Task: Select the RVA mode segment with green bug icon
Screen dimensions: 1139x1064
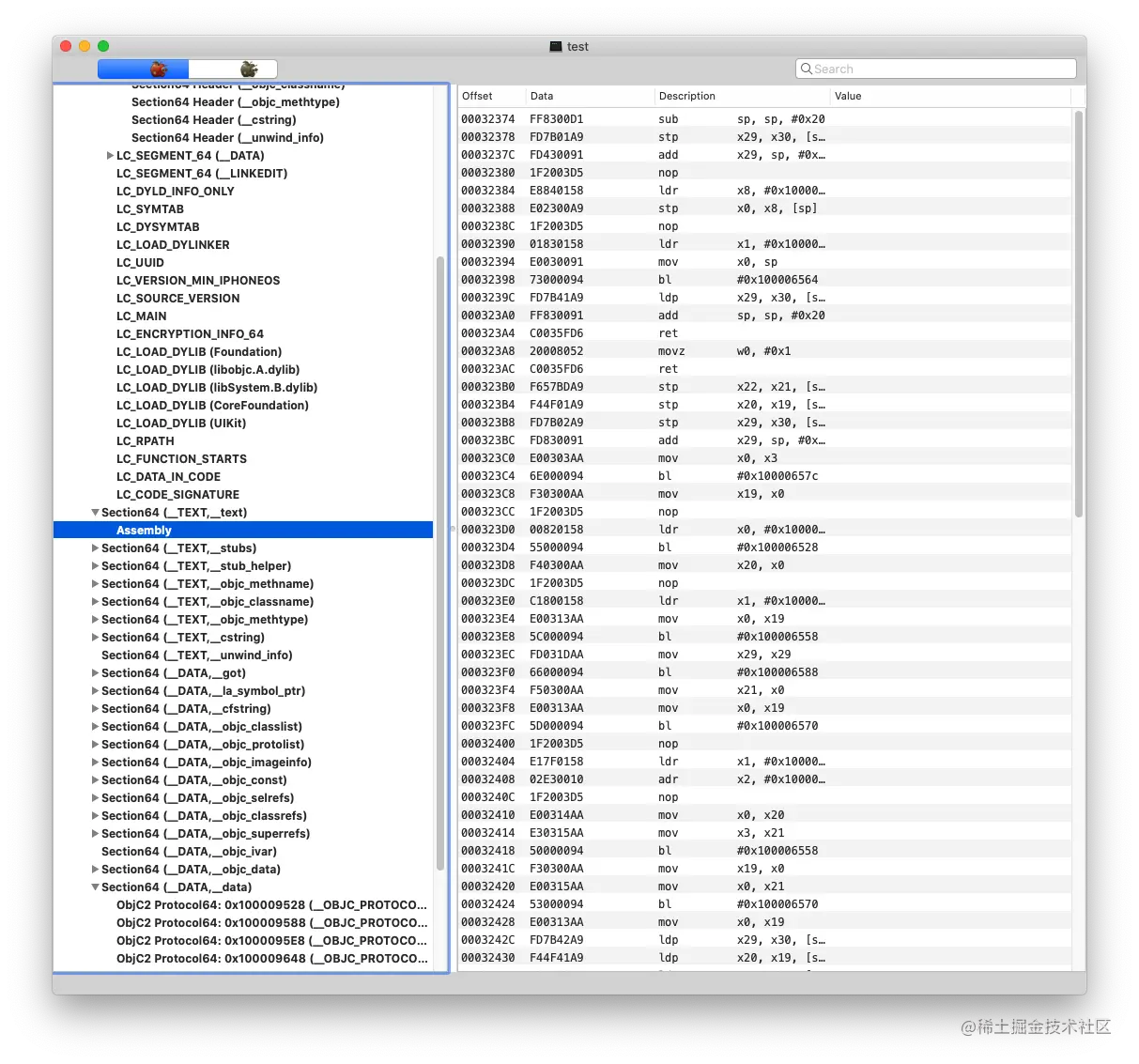Action: pyautogui.click(x=233, y=69)
